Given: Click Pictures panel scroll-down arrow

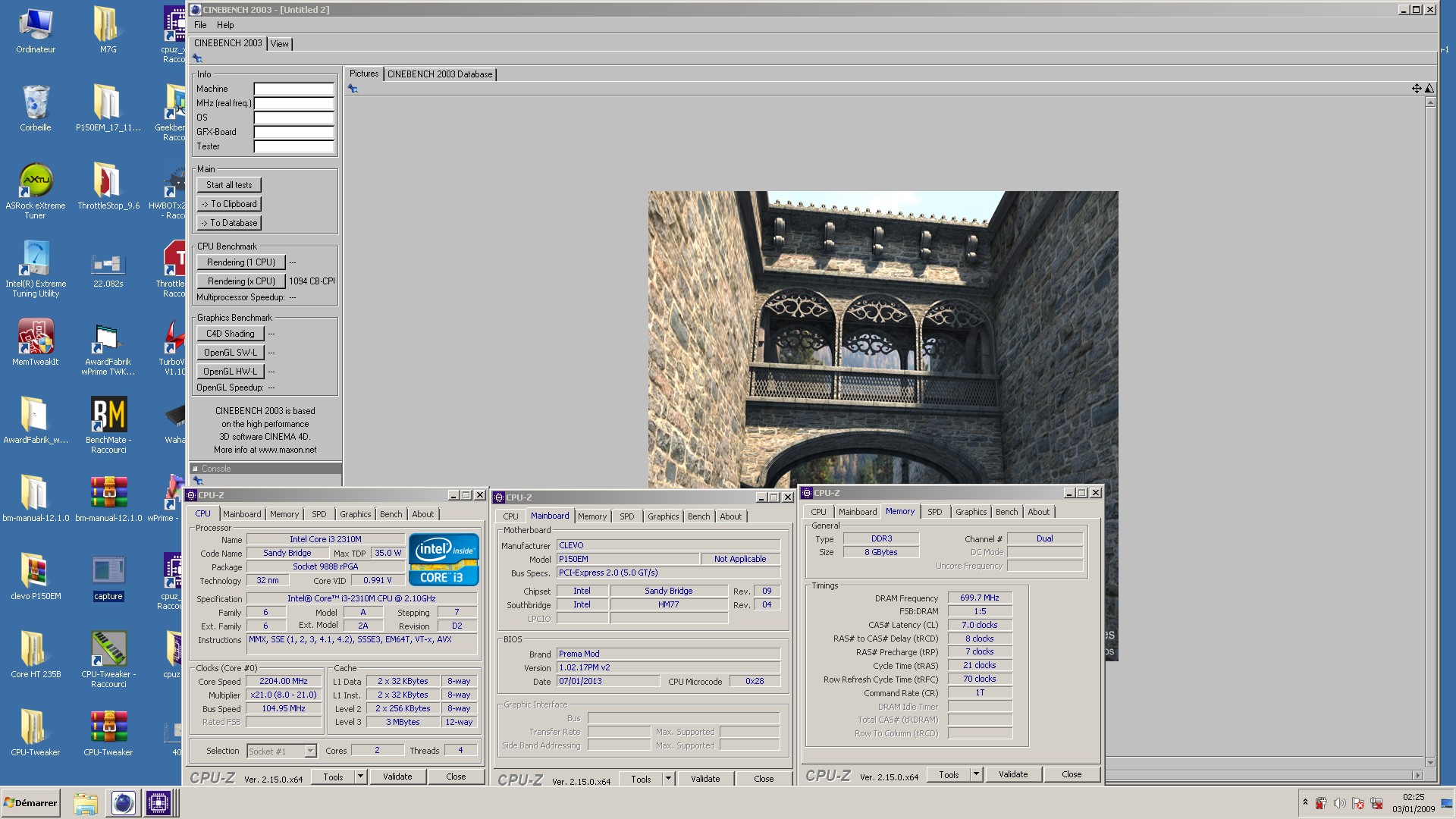Looking at the screenshot, I should 1430,763.
